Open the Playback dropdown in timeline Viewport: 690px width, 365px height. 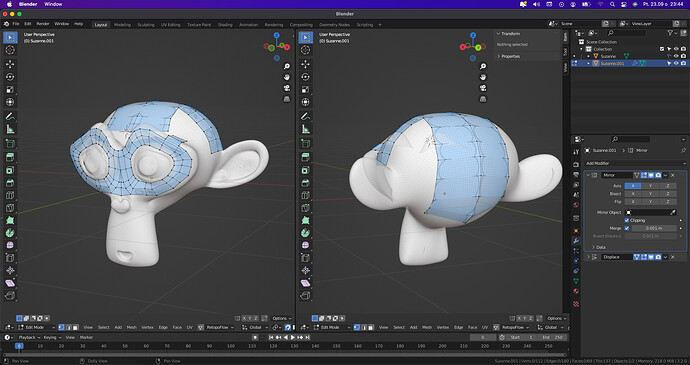tap(29, 337)
